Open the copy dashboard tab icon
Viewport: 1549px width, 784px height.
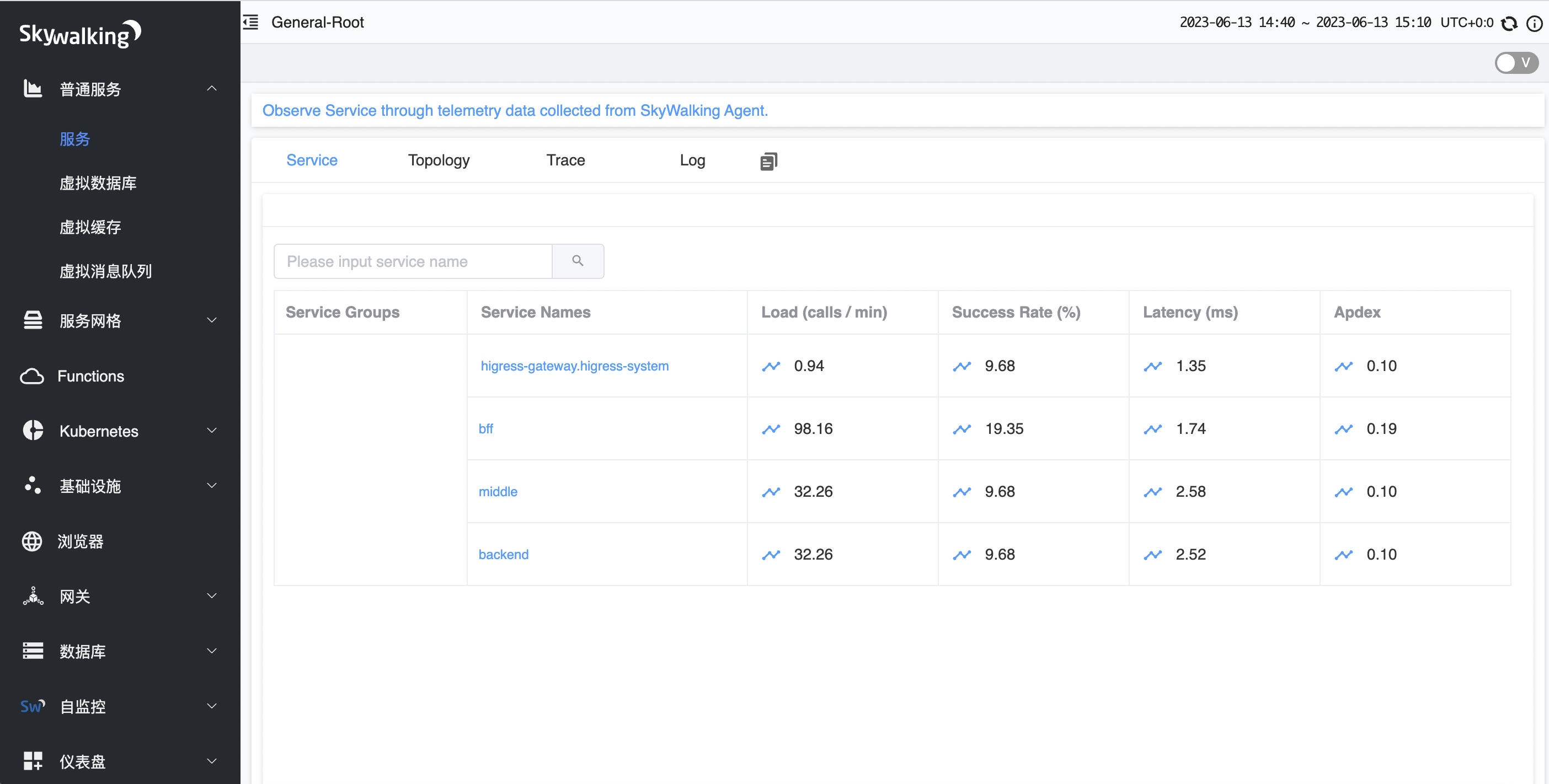coord(768,161)
